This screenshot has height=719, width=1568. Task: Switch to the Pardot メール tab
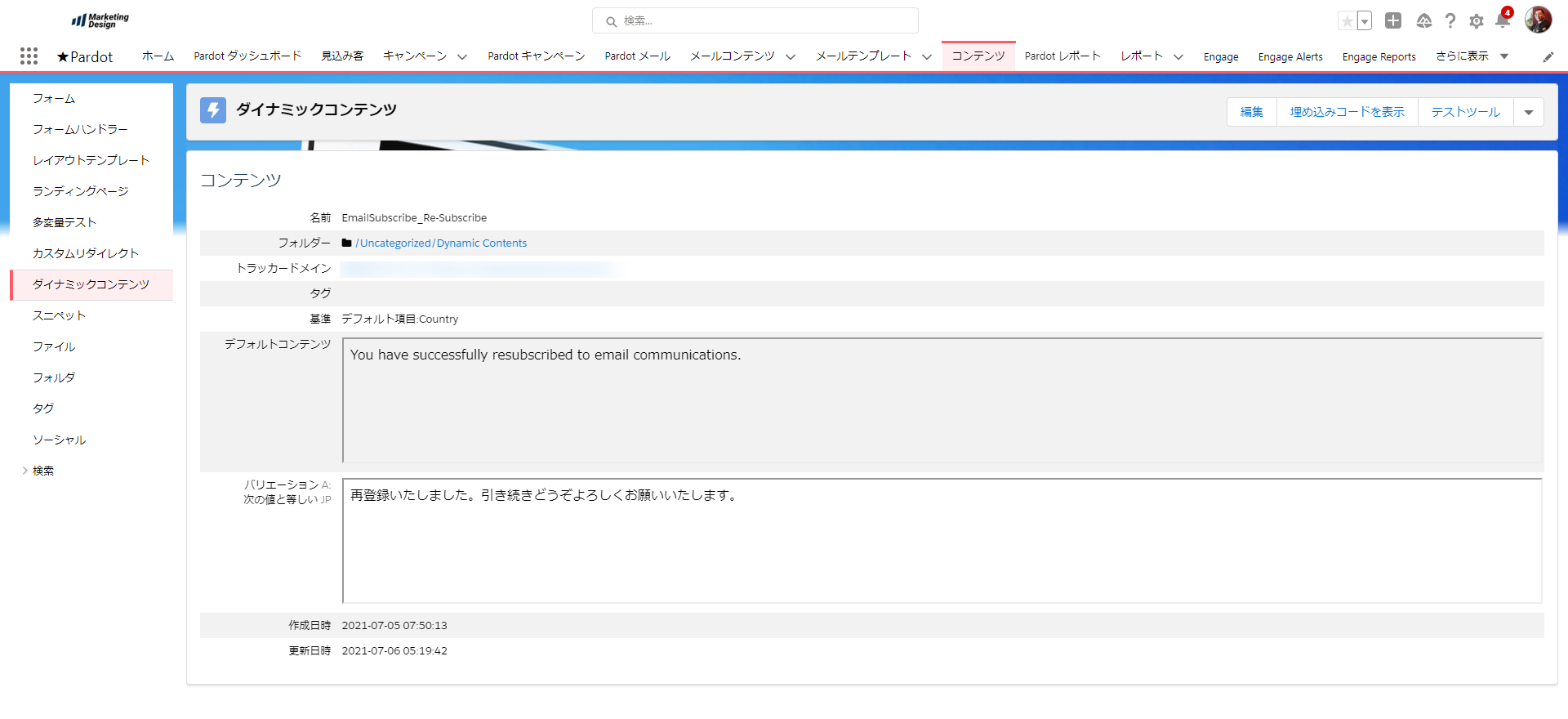pos(637,56)
